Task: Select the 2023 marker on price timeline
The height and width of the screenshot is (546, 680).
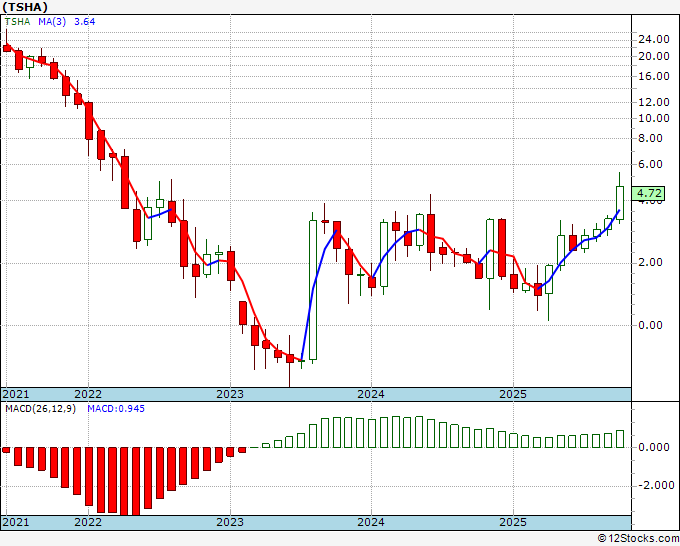Action: [x=230, y=394]
